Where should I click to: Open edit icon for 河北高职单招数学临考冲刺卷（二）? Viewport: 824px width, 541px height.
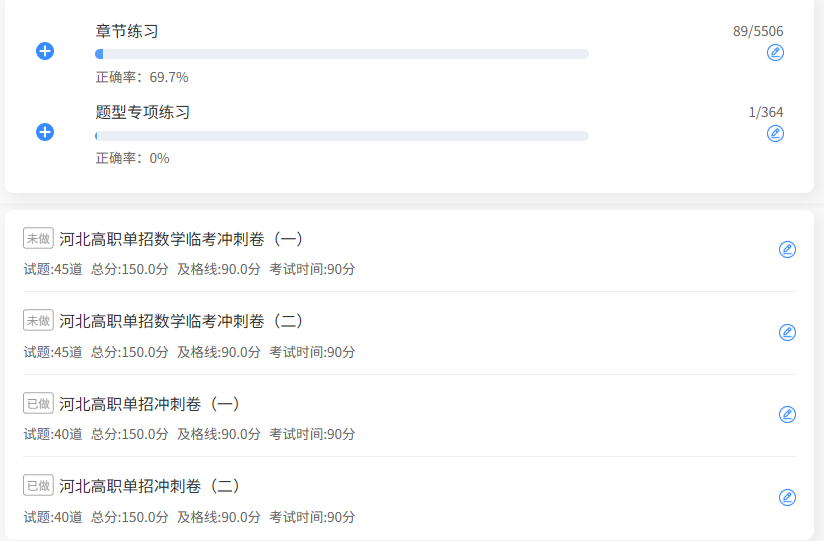tap(787, 332)
